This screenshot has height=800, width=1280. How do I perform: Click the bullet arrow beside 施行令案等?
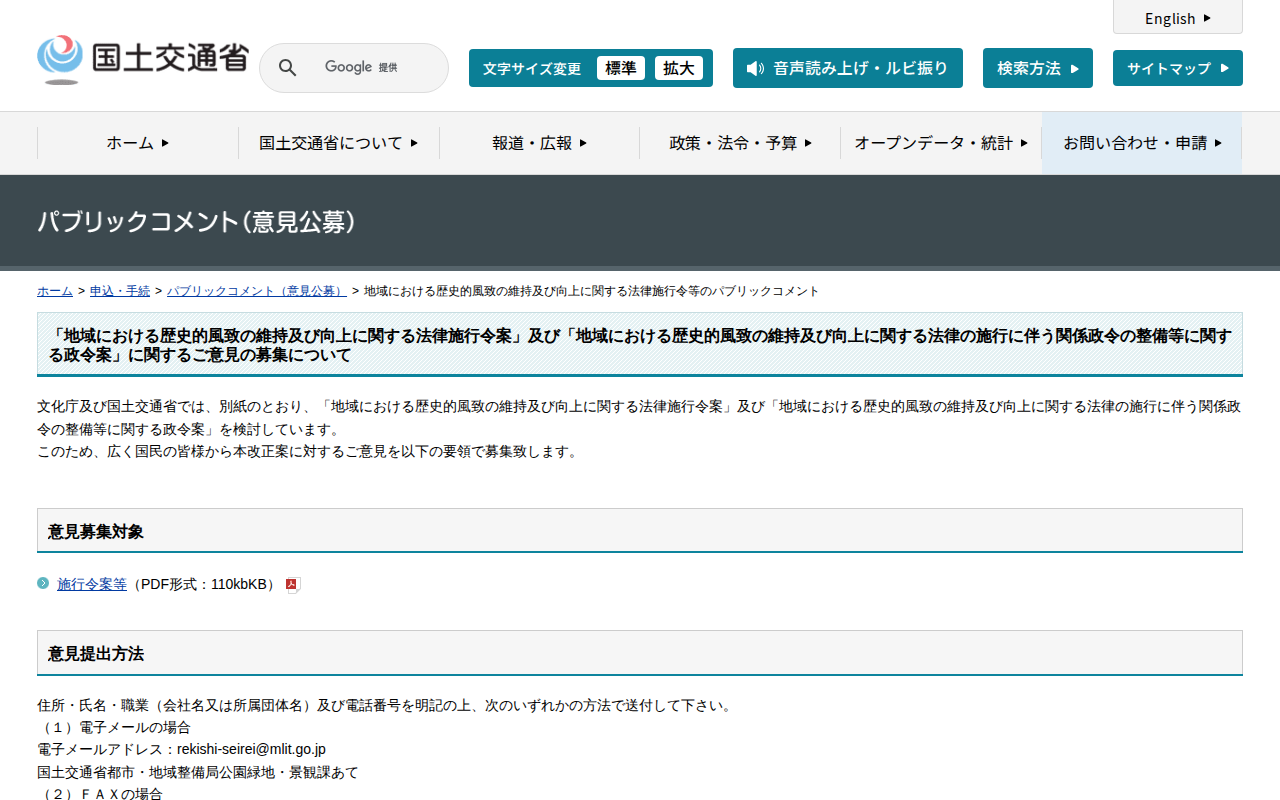(x=43, y=583)
